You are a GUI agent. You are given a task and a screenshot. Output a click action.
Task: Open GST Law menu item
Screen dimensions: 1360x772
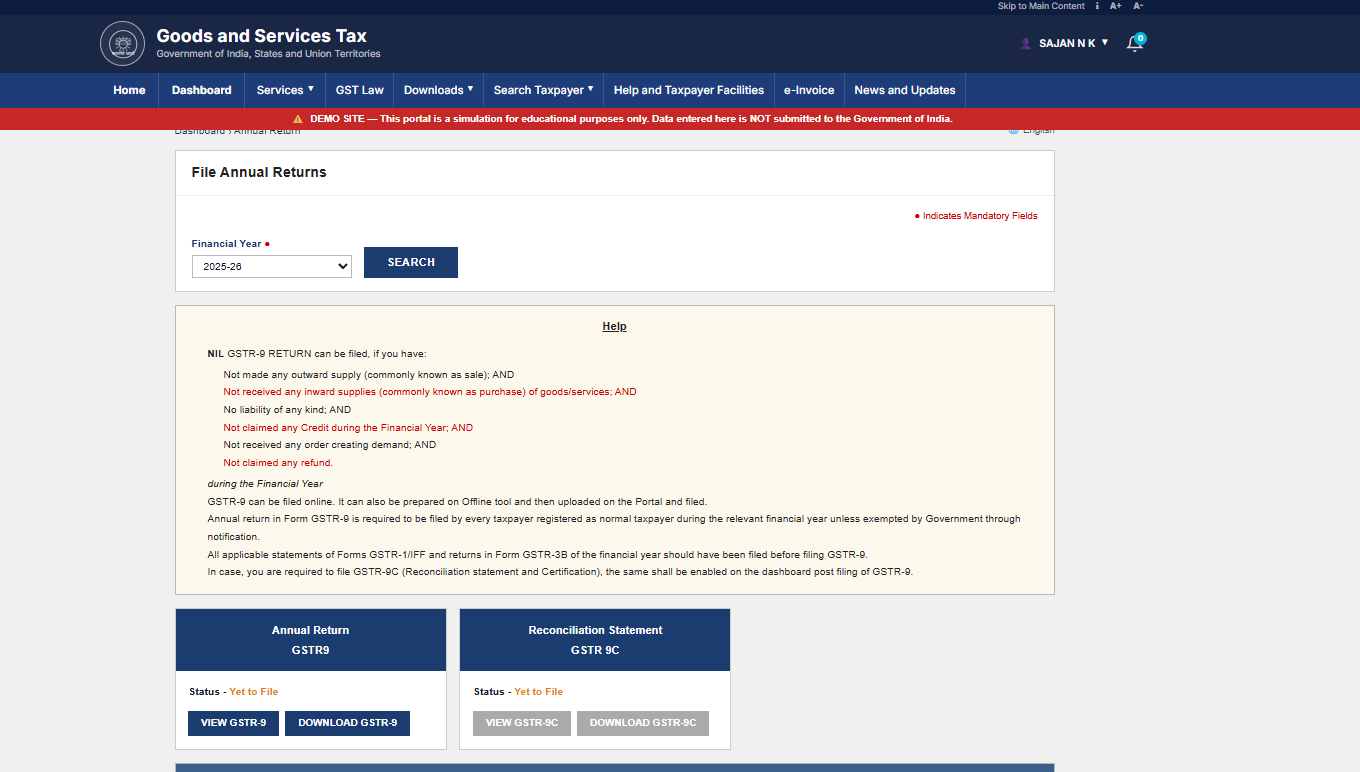pyautogui.click(x=359, y=90)
